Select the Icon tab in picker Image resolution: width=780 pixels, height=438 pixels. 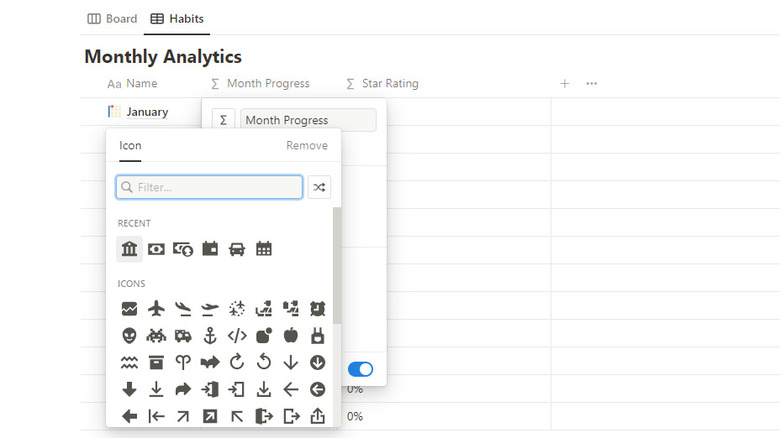130,145
